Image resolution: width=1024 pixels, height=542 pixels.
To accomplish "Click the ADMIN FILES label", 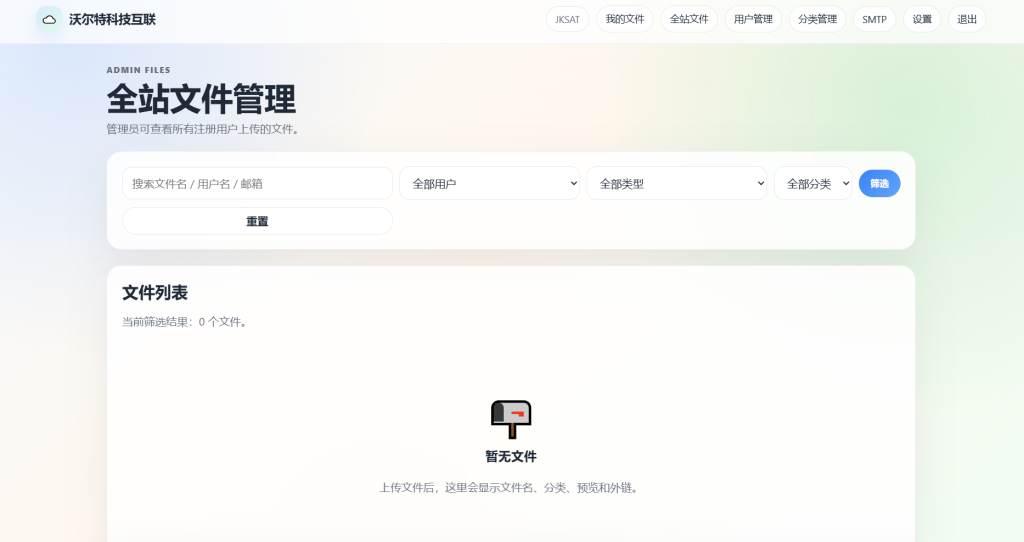I will (138, 70).
